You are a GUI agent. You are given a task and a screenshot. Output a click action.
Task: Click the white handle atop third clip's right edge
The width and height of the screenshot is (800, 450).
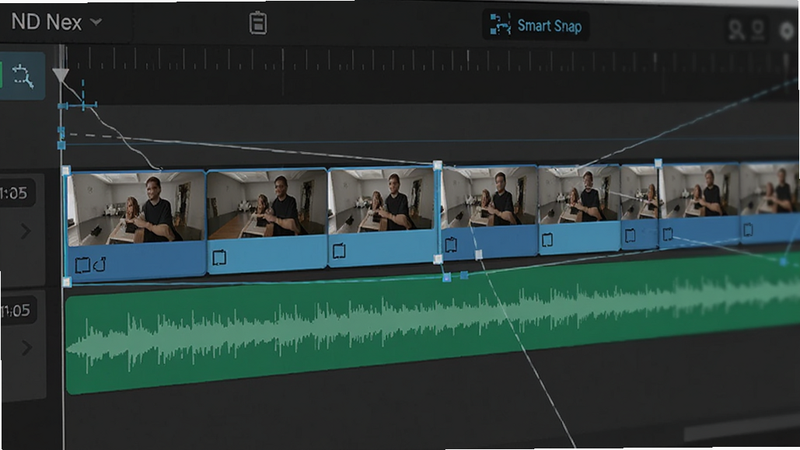pyautogui.click(x=437, y=165)
